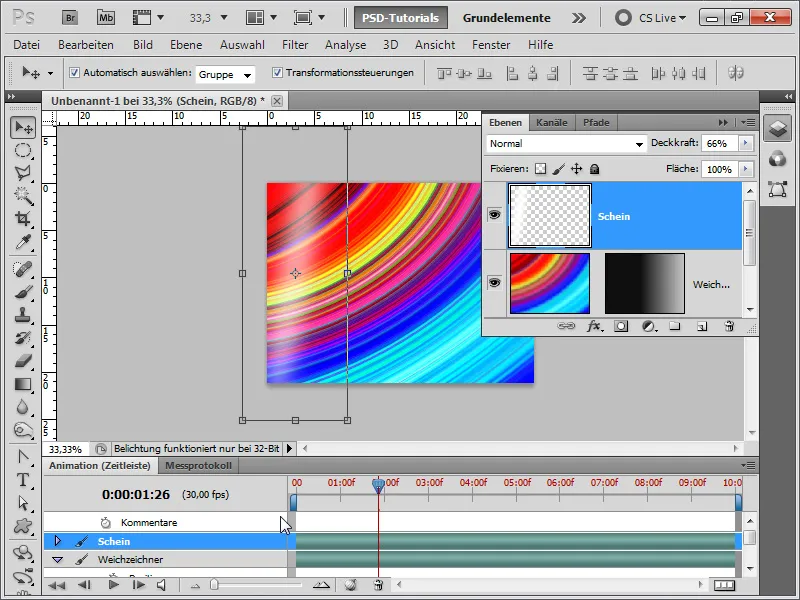Create a new layer

pos(702,326)
